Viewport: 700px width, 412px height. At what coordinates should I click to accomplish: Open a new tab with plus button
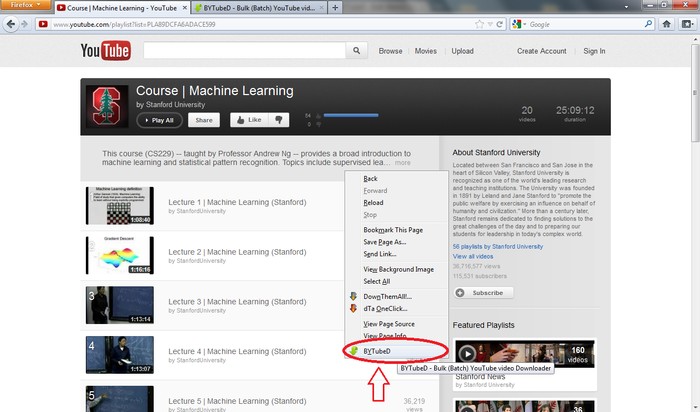335,8
